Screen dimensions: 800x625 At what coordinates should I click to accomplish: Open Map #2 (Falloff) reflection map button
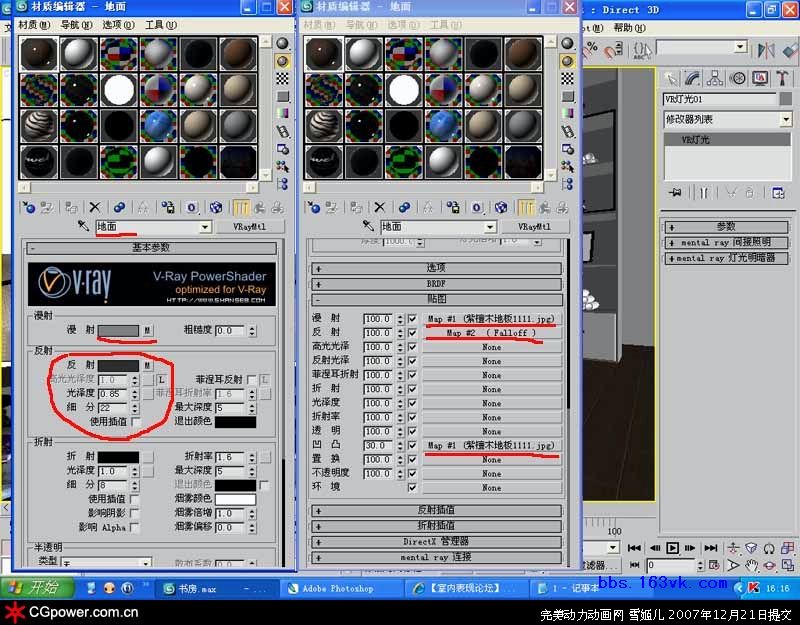coord(491,333)
